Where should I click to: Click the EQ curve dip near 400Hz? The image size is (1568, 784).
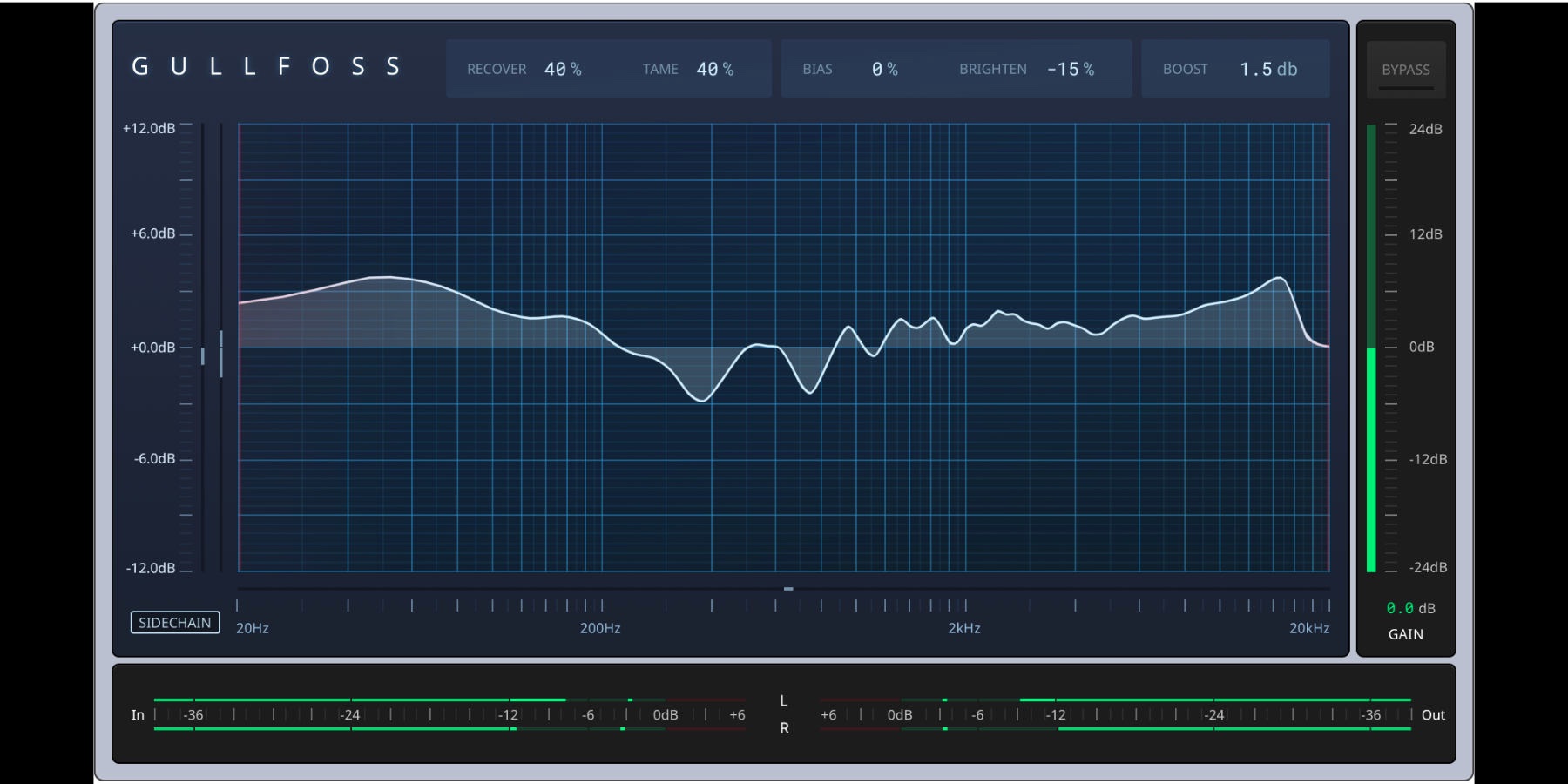pyautogui.click(x=702, y=400)
